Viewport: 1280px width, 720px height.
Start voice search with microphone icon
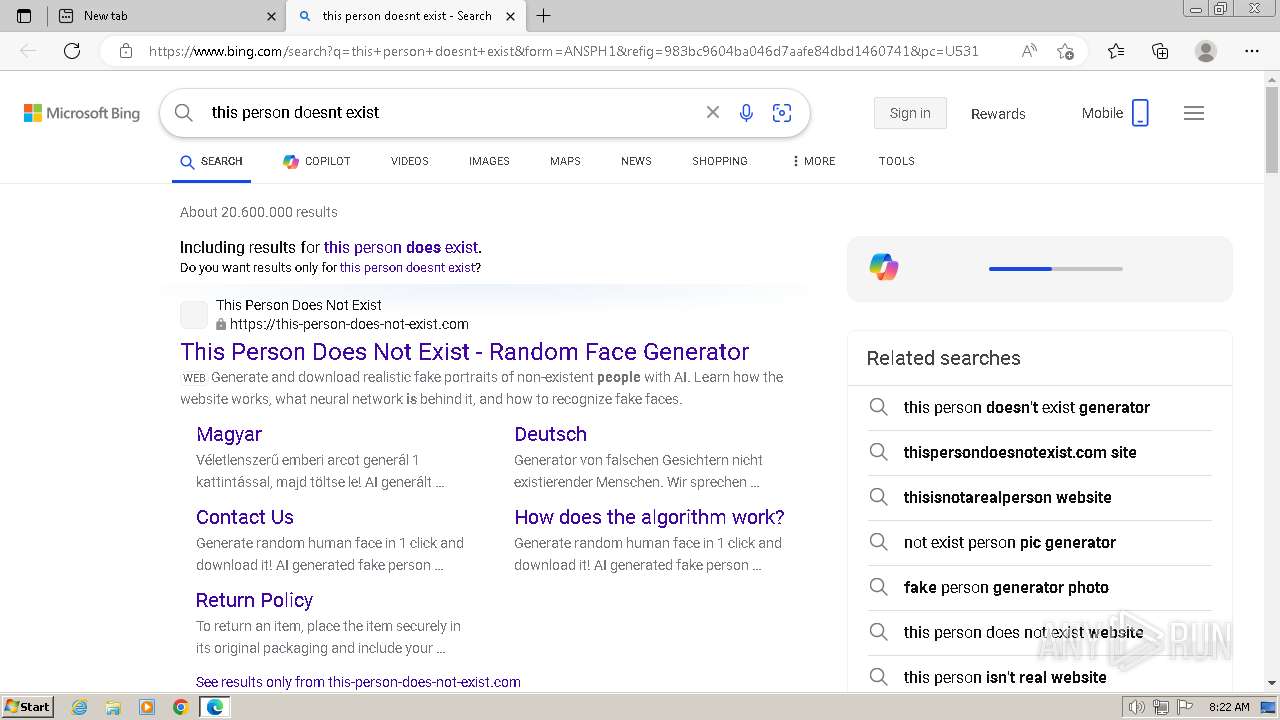(x=746, y=113)
